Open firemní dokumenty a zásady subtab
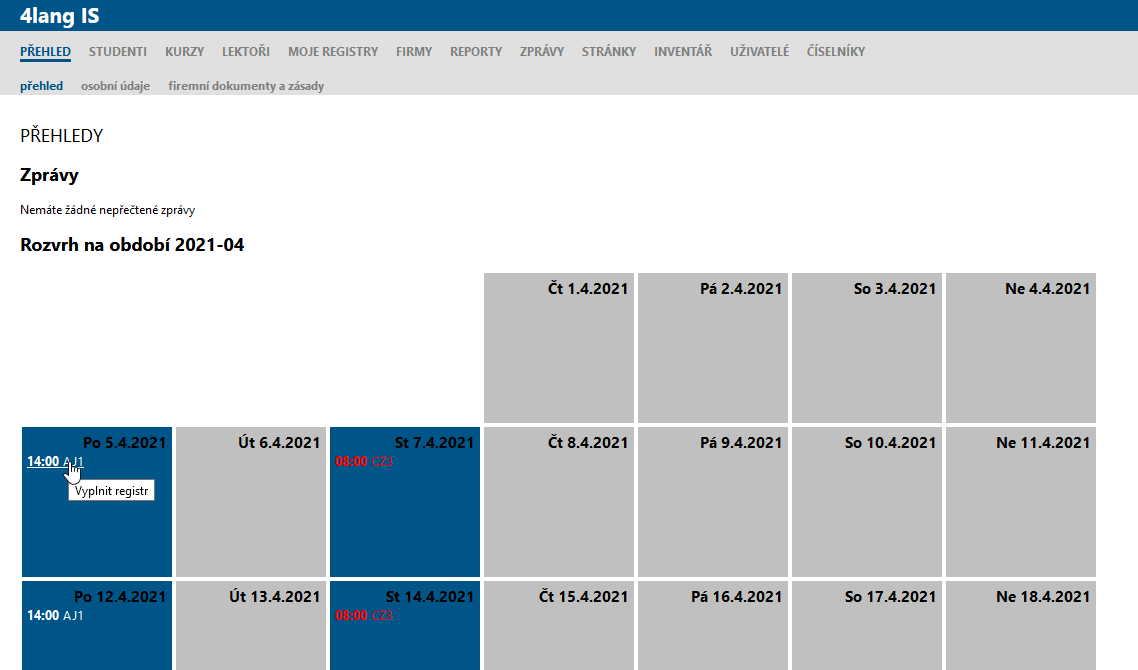 (246, 86)
